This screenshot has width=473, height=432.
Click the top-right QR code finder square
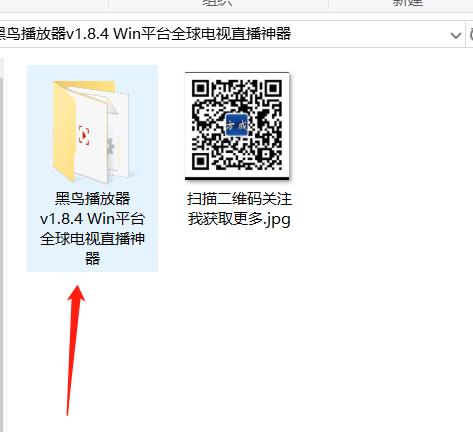pos(273,89)
